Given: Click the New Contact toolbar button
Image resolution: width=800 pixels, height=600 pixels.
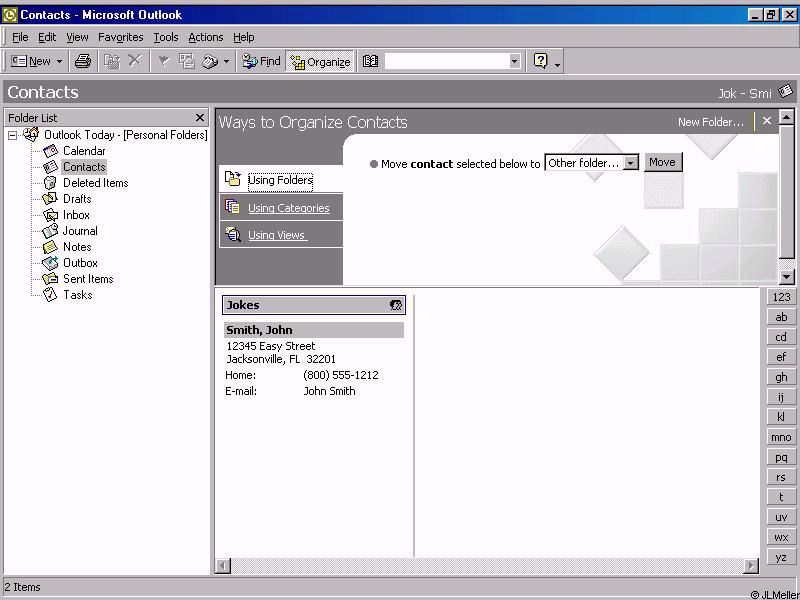Looking at the screenshot, I should click(x=30, y=62).
